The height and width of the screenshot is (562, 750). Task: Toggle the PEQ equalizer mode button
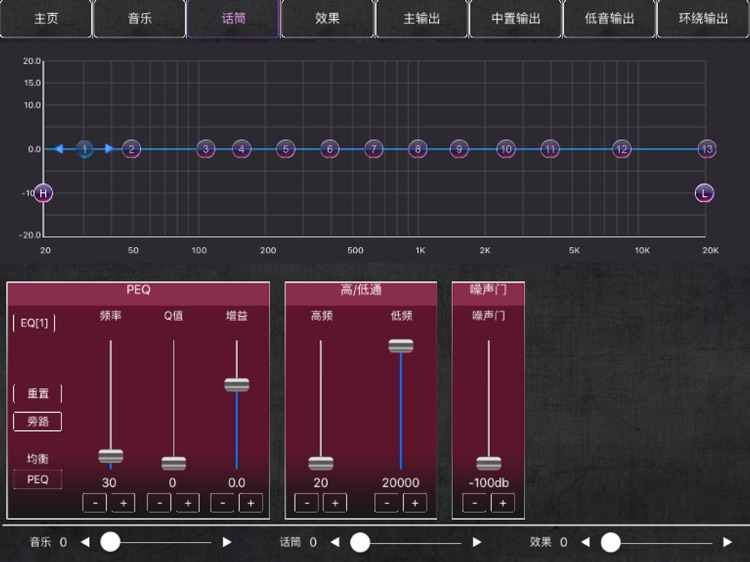(37, 479)
